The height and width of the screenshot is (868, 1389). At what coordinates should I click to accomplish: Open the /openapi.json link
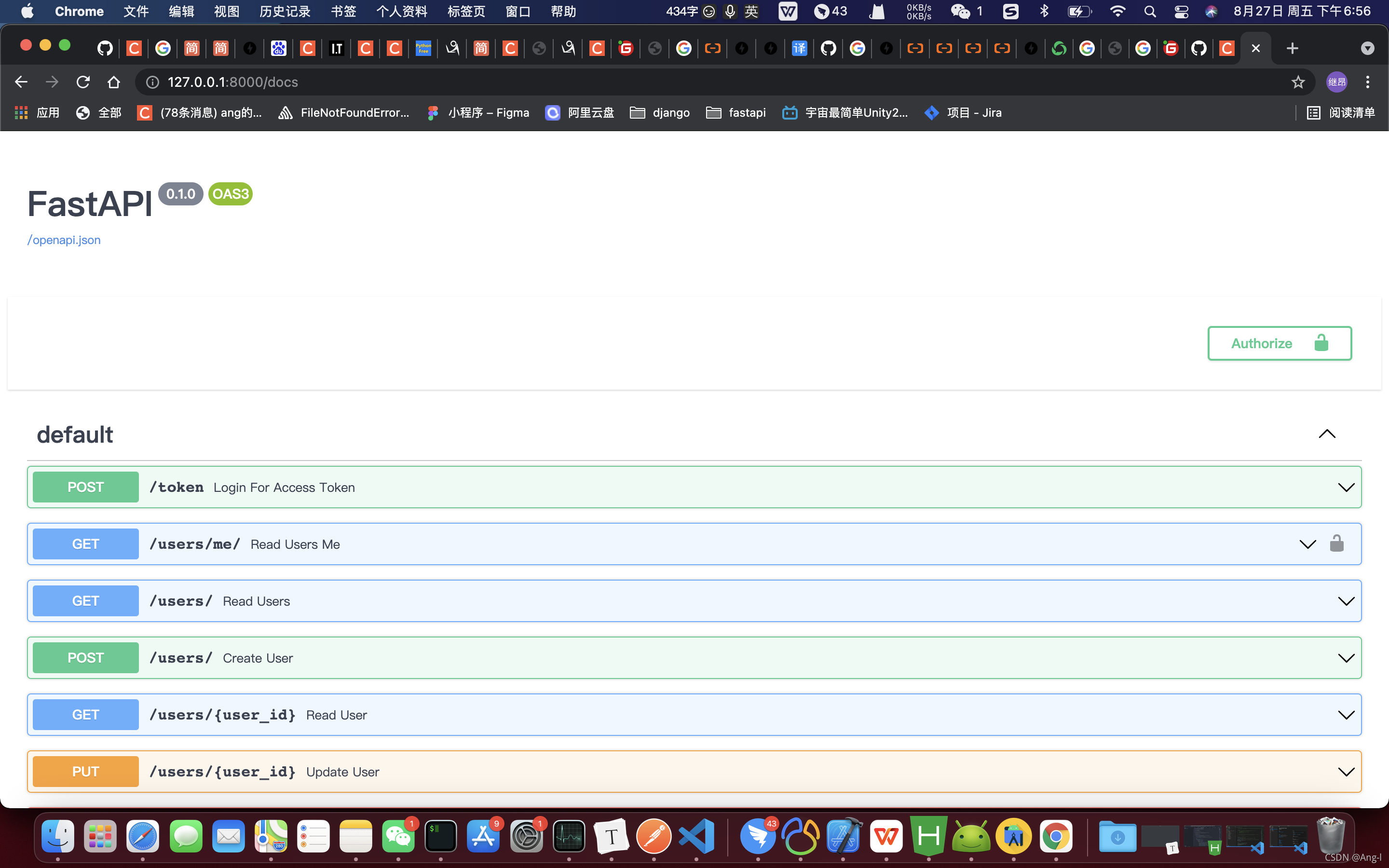64,240
